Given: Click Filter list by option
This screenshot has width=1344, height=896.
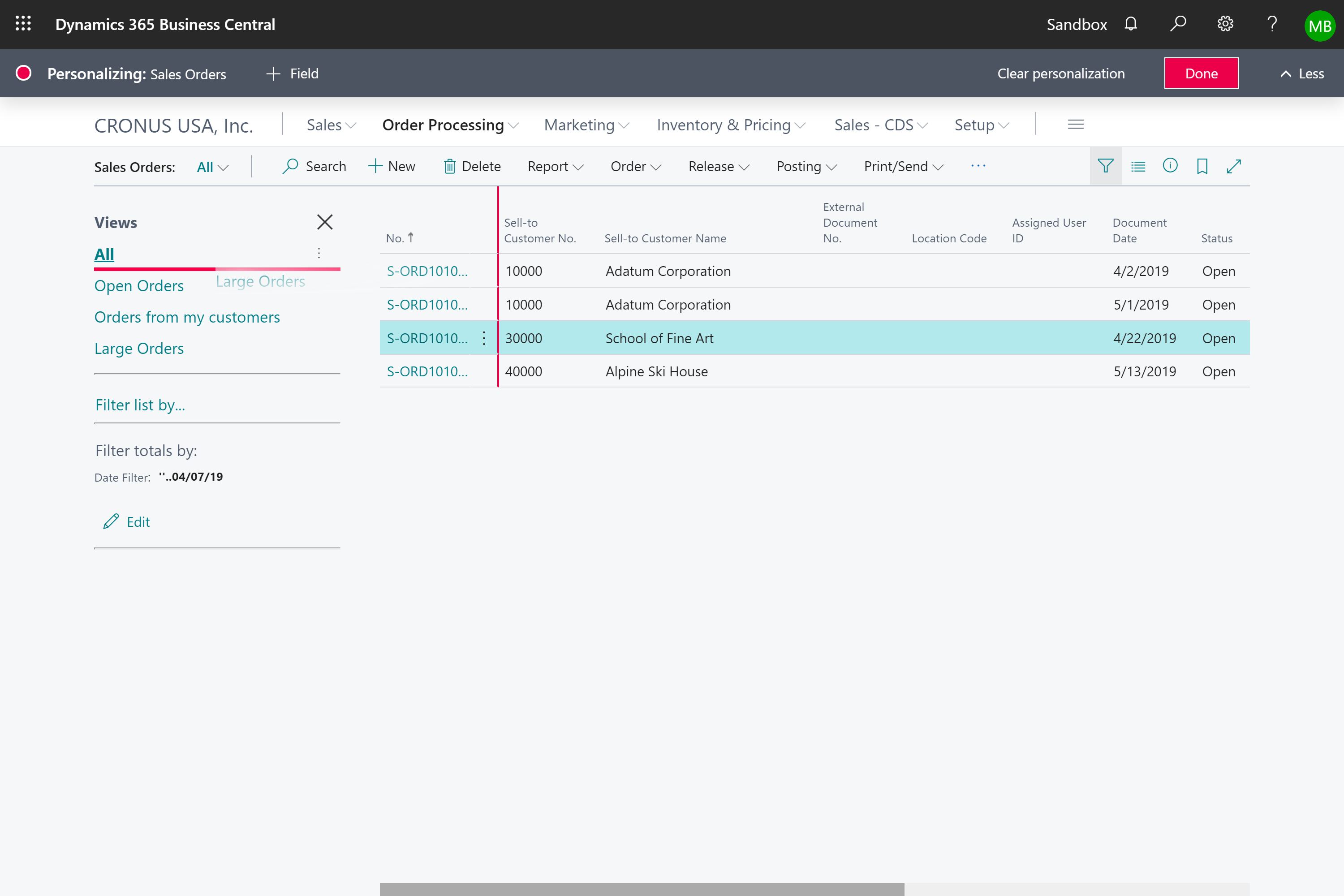Looking at the screenshot, I should [140, 404].
